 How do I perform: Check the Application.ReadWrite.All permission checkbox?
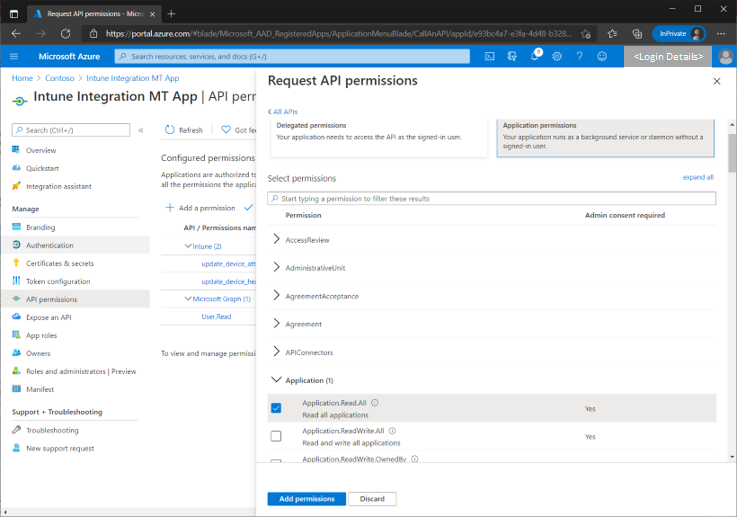click(276, 436)
